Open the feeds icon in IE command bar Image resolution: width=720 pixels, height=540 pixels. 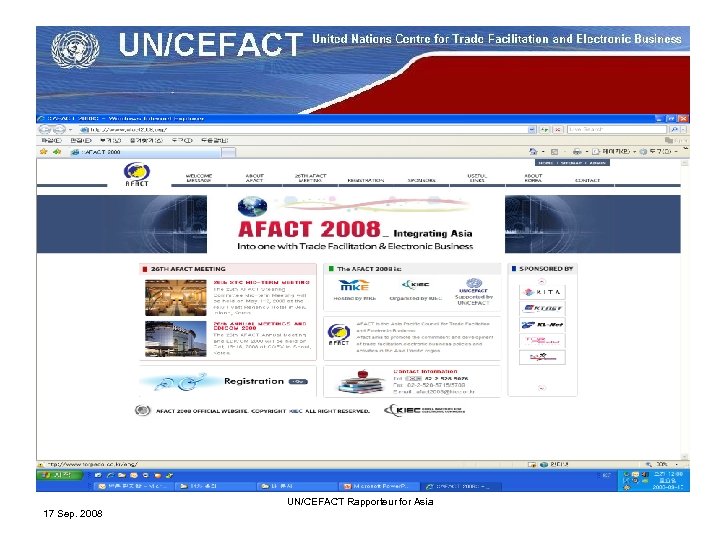point(554,152)
